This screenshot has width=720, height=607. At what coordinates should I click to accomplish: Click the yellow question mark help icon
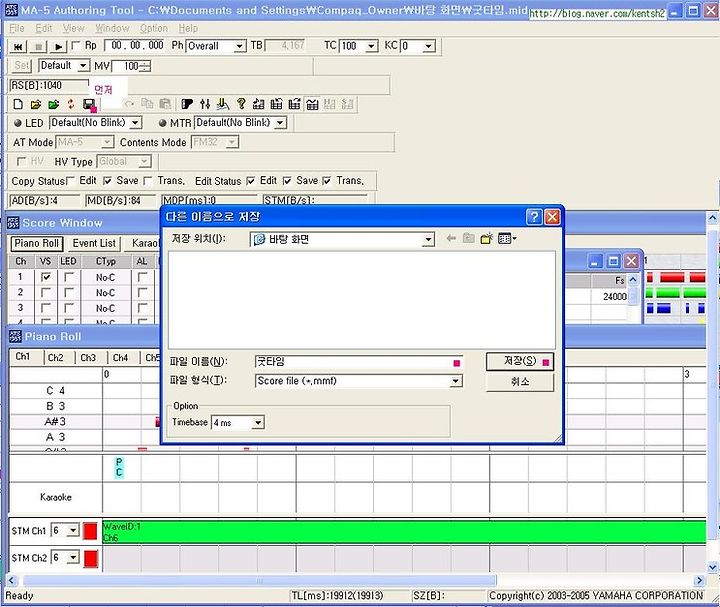click(241, 104)
